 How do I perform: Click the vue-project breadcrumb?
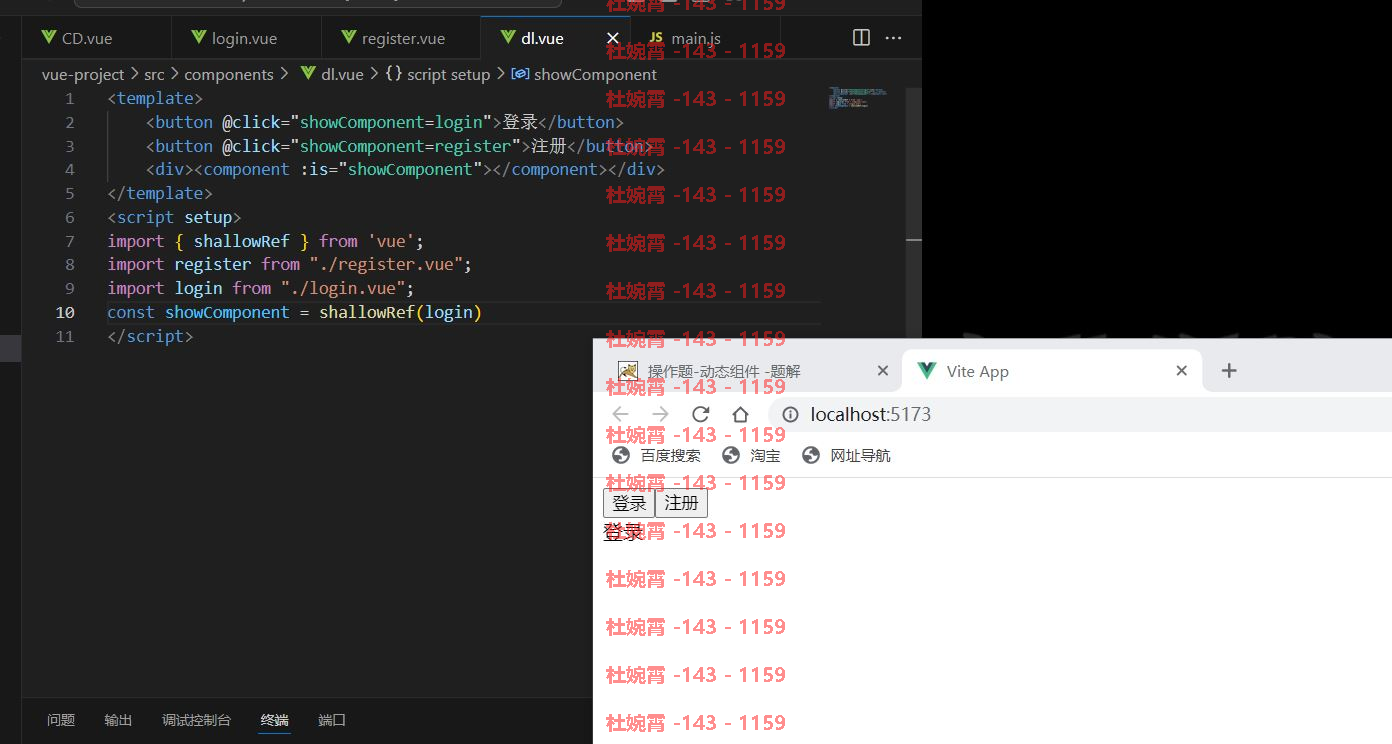83,74
